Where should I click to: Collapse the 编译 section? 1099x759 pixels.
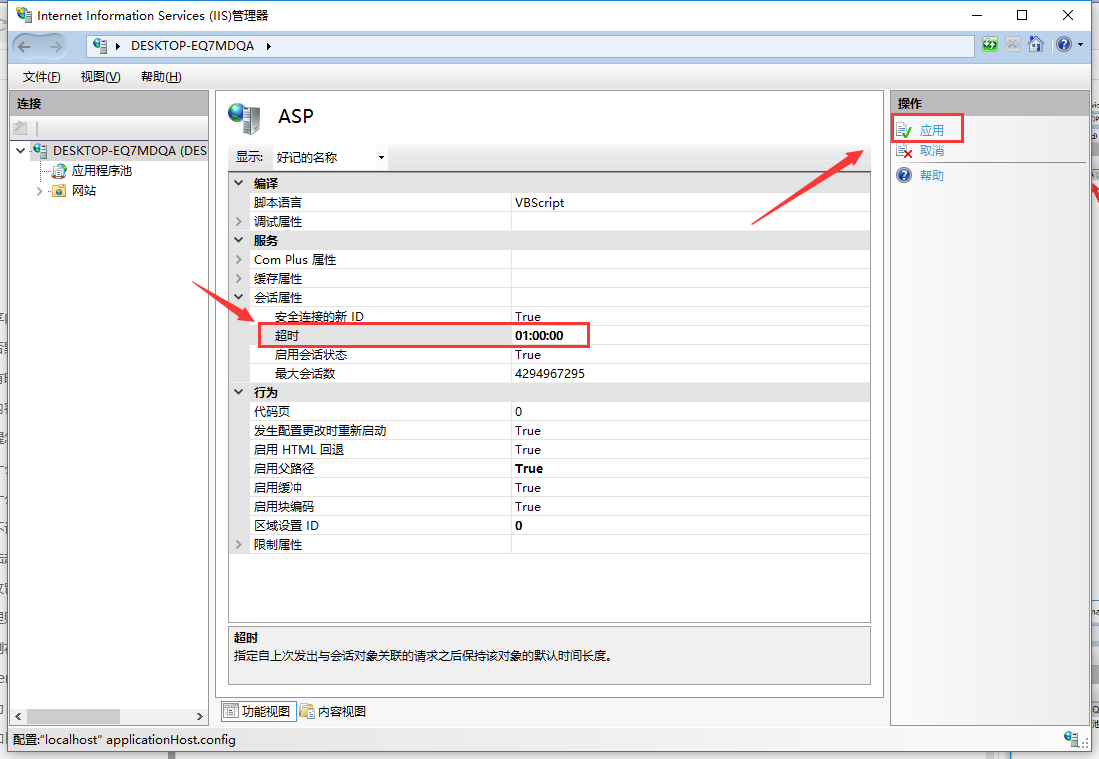239,184
